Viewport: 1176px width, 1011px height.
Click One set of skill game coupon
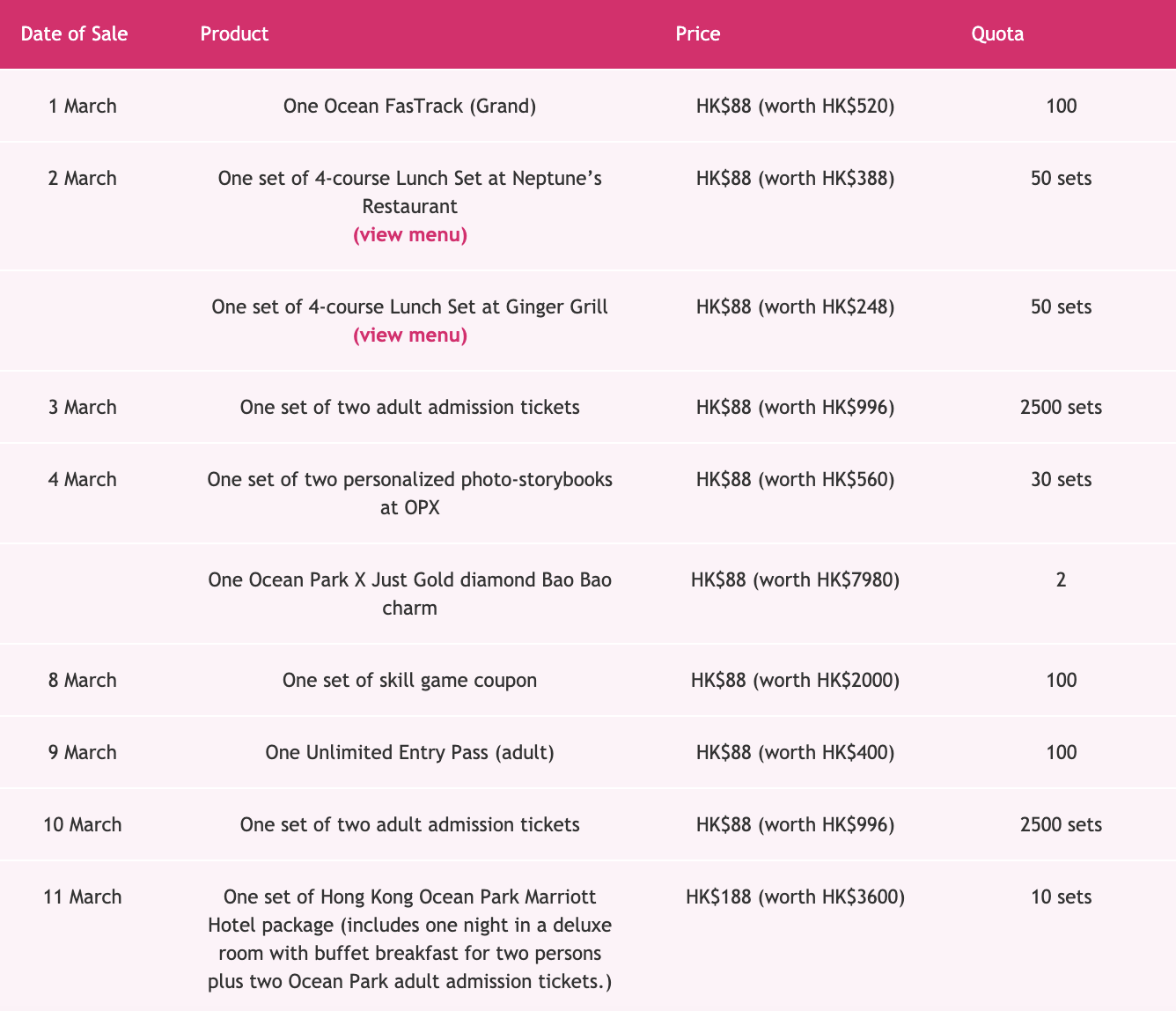tap(410, 680)
